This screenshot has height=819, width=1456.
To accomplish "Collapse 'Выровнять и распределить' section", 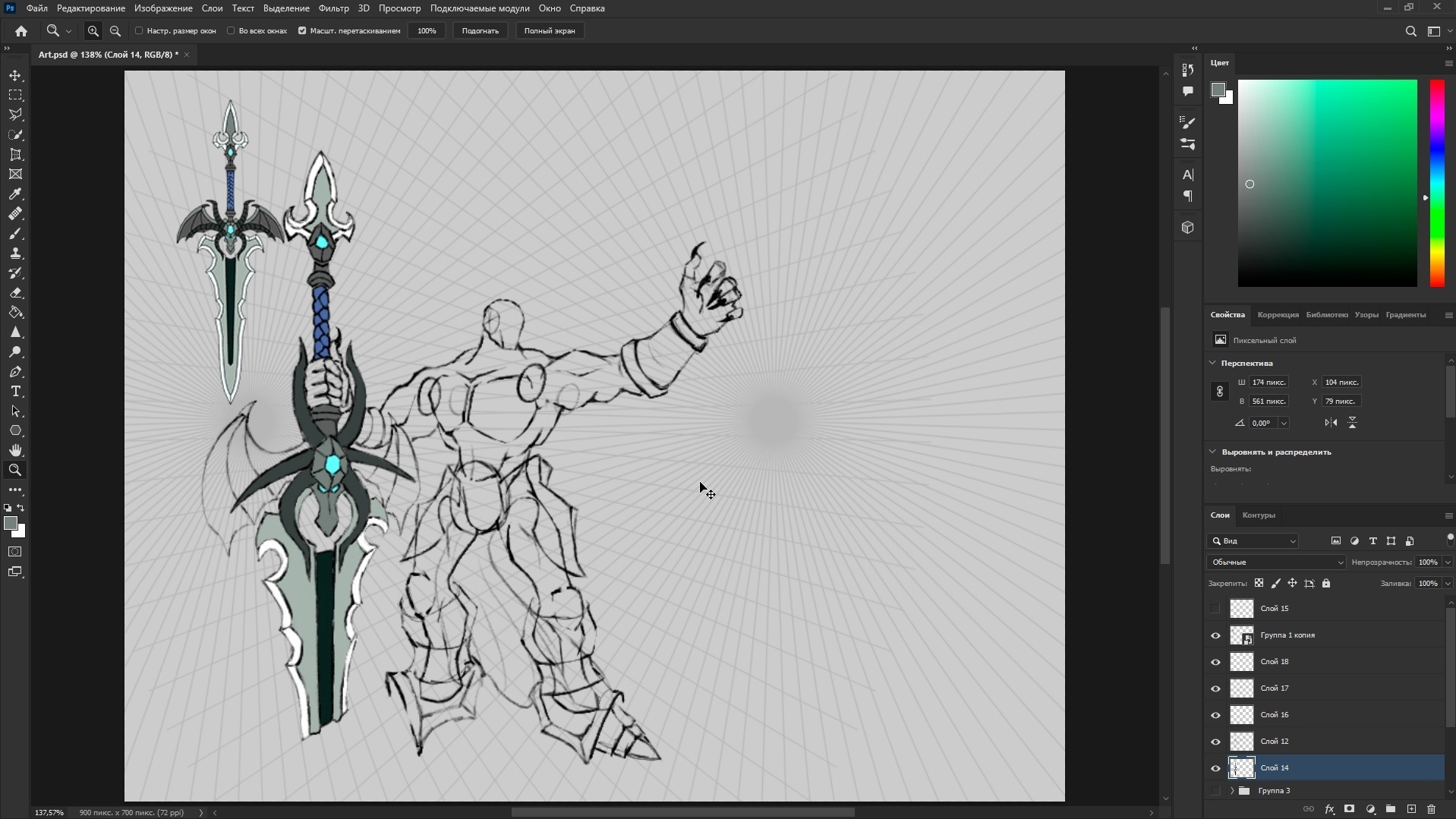I will click(1212, 452).
